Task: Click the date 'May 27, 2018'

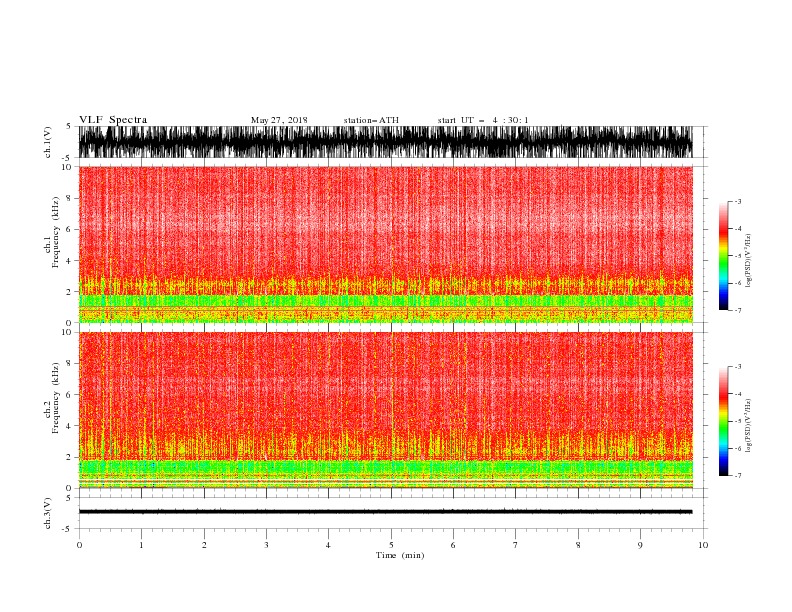Action: [x=279, y=120]
